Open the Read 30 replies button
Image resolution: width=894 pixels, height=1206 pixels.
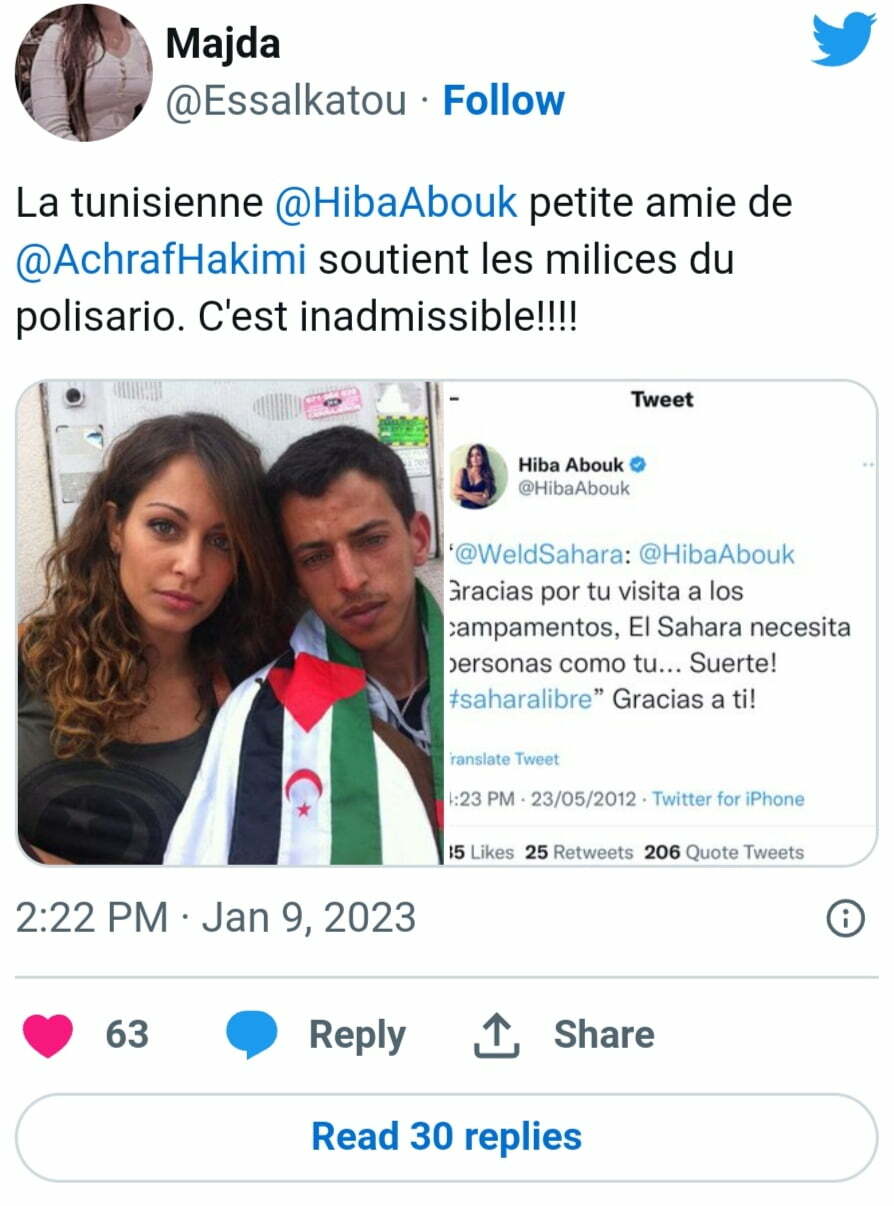446,1137
